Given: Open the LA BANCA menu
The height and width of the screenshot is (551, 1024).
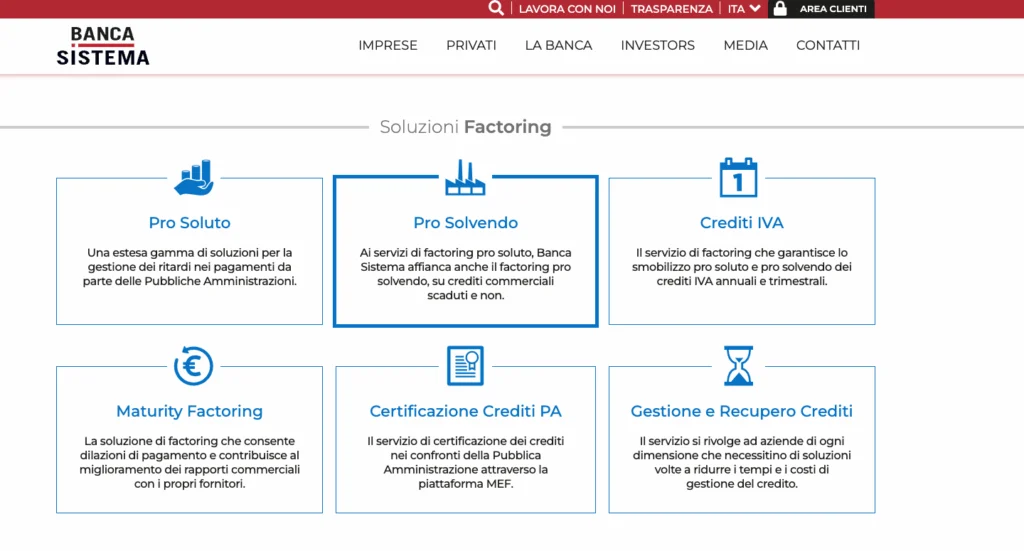Looking at the screenshot, I should click(558, 45).
